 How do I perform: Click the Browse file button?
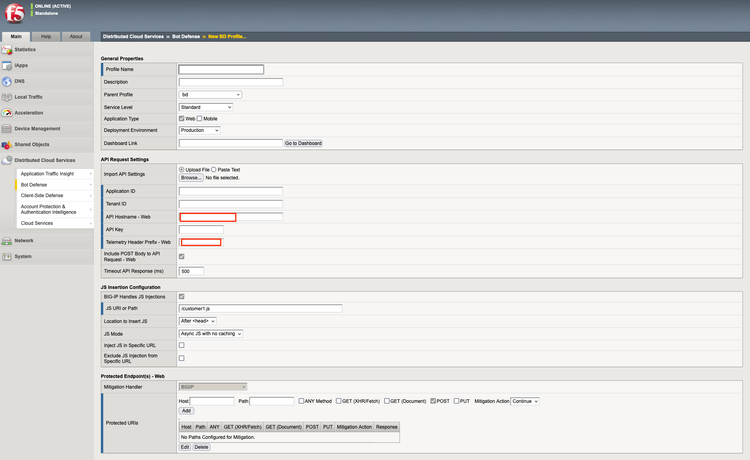click(x=190, y=178)
